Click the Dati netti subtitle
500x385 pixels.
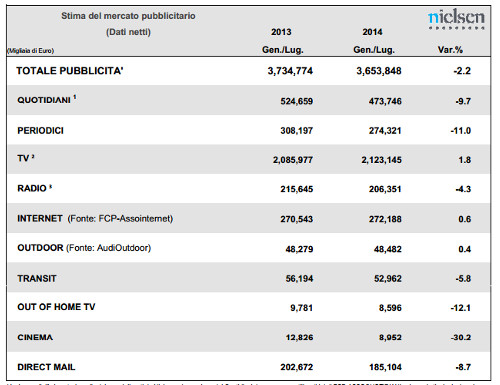pos(128,32)
